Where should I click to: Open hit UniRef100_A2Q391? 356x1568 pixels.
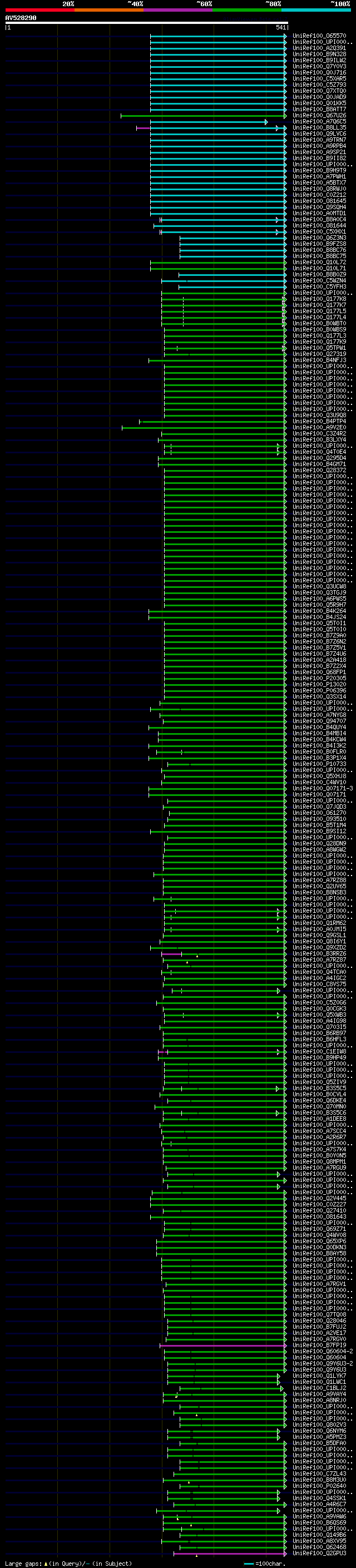pos(319,48)
